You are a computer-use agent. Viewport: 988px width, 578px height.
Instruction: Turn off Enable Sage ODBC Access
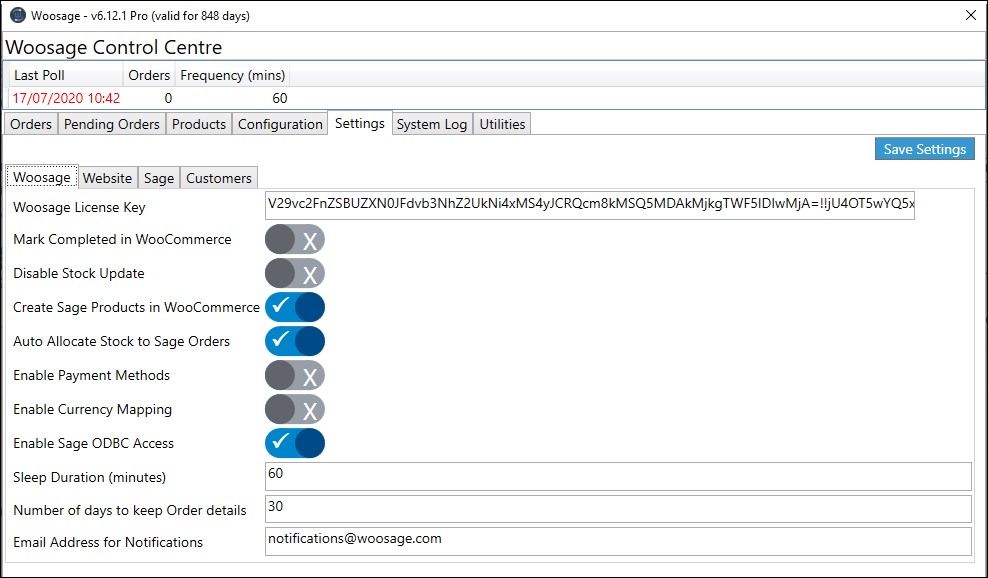pos(295,444)
